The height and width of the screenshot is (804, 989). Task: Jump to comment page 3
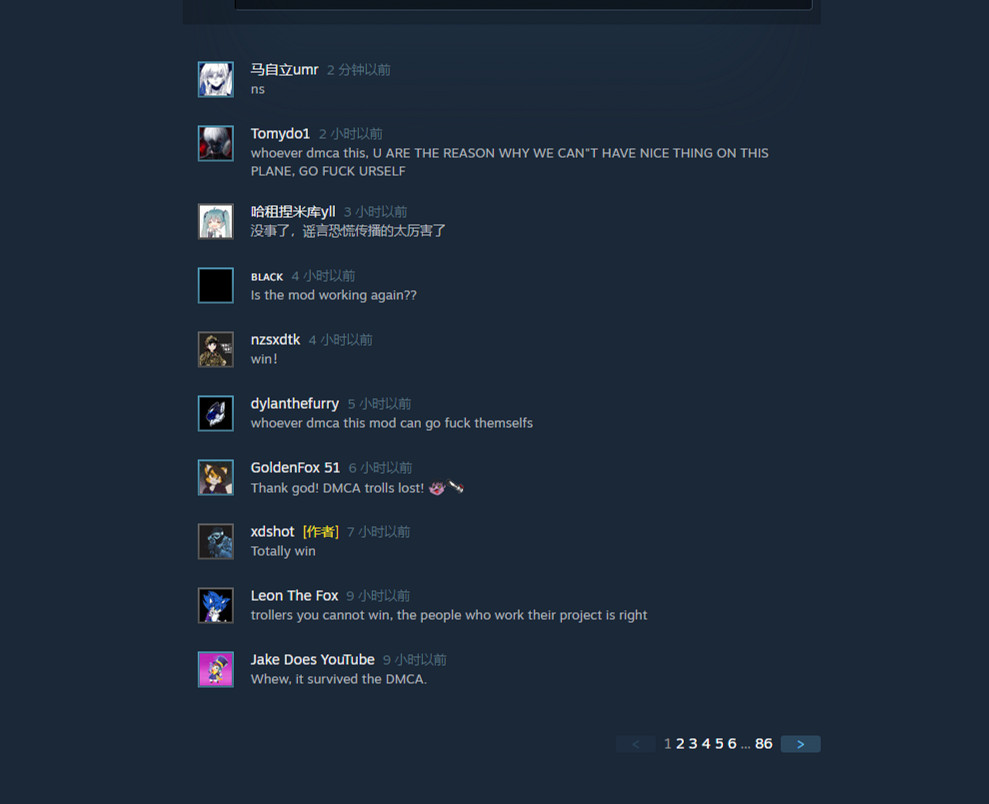[x=693, y=744]
